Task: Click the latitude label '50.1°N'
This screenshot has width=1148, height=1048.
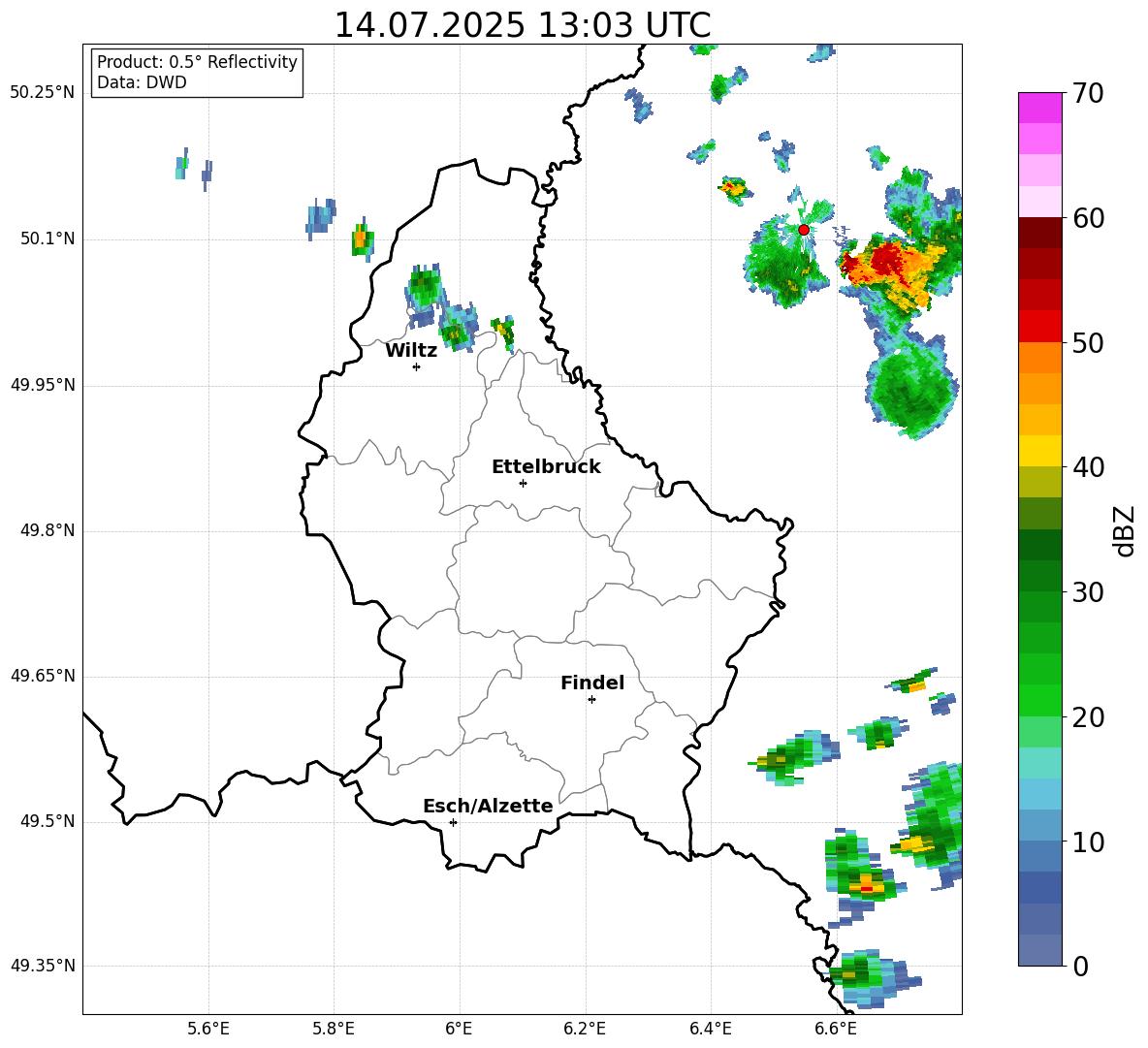Action: (48, 239)
